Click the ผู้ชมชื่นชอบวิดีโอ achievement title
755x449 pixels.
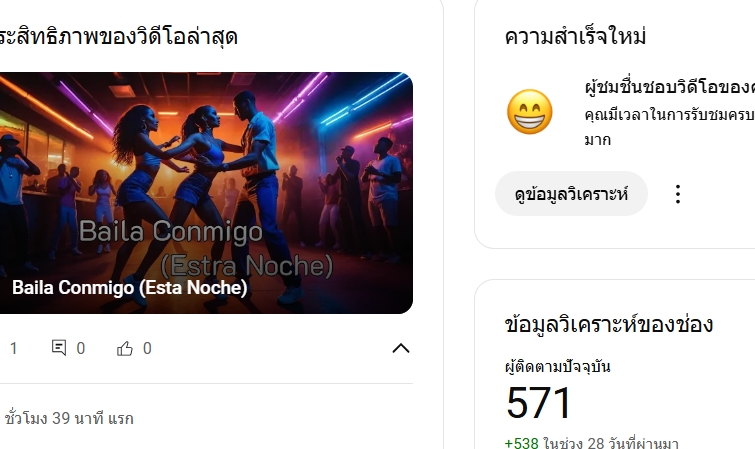[669, 87]
